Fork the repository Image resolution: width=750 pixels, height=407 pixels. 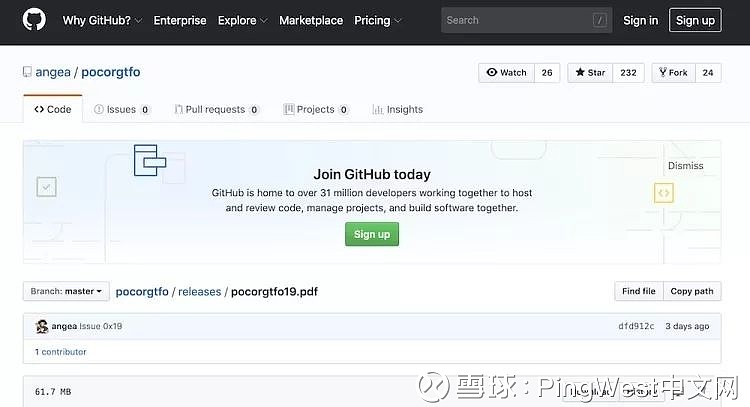(x=673, y=73)
